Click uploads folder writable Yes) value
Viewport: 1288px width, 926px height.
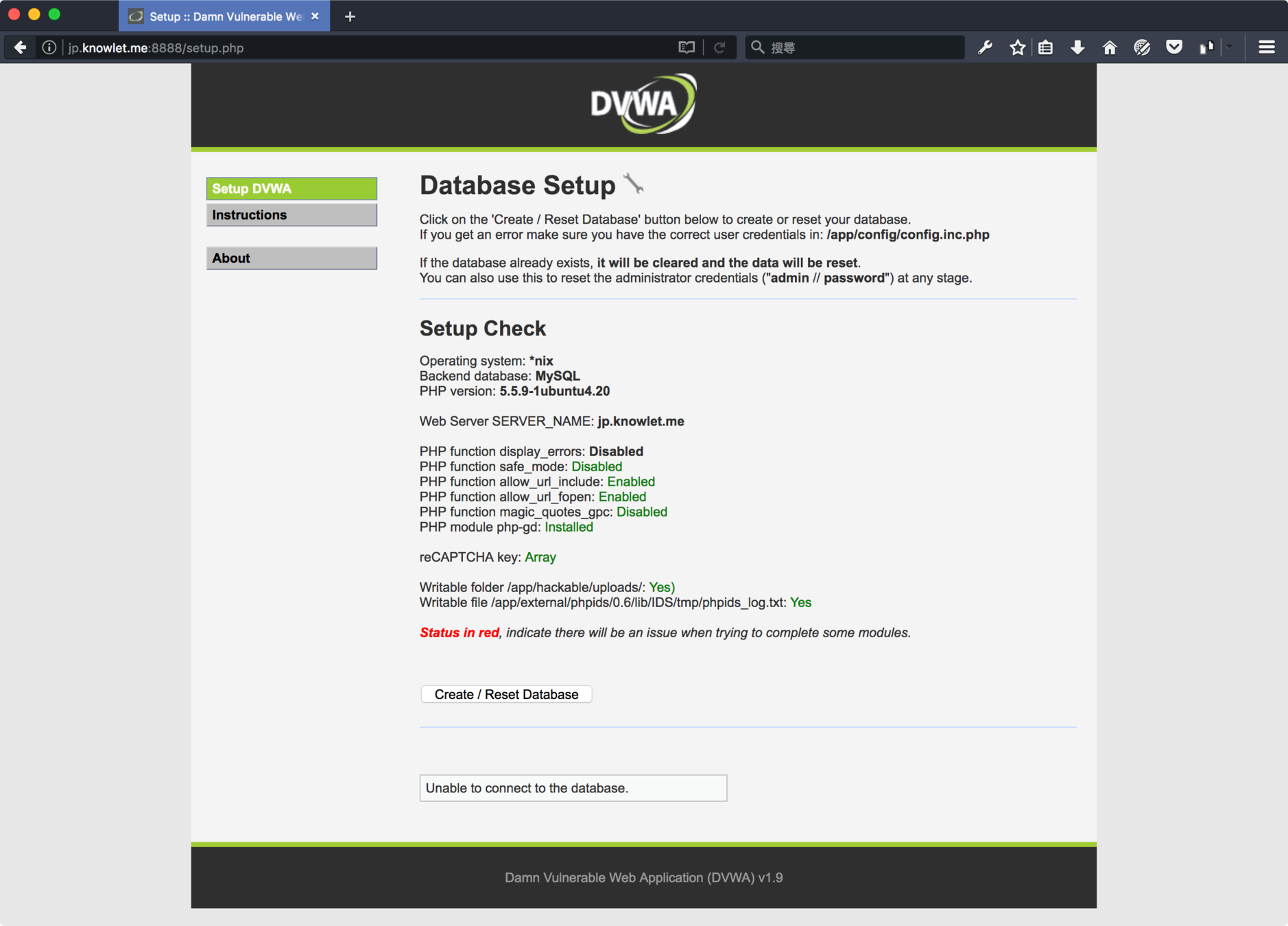click(x=662, y=587)
